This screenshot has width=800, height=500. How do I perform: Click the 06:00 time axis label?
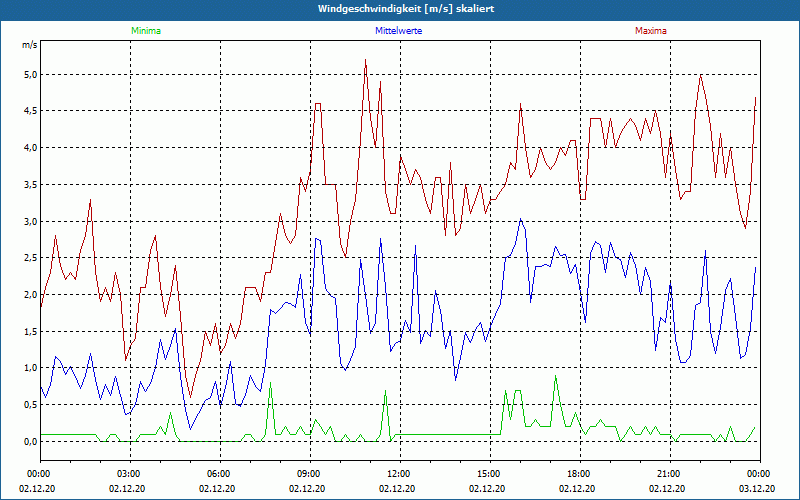(220, 474)
